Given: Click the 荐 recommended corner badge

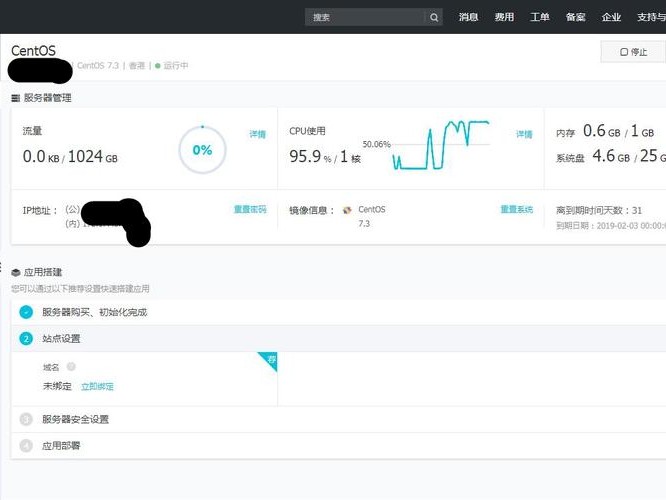Looking at the screenshot, I should click(270, 359).
